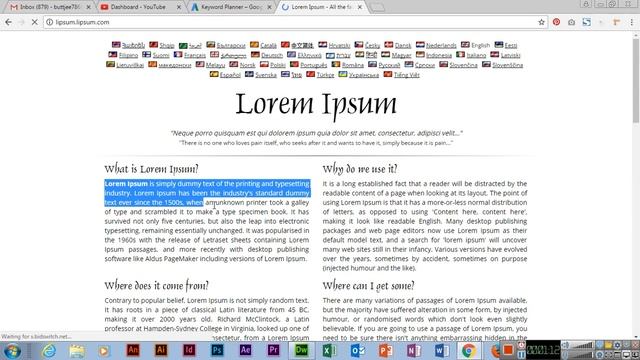Click the large Lorem Ipsum page title
Screen dimensions: 640x360
[x=316, y=104]
